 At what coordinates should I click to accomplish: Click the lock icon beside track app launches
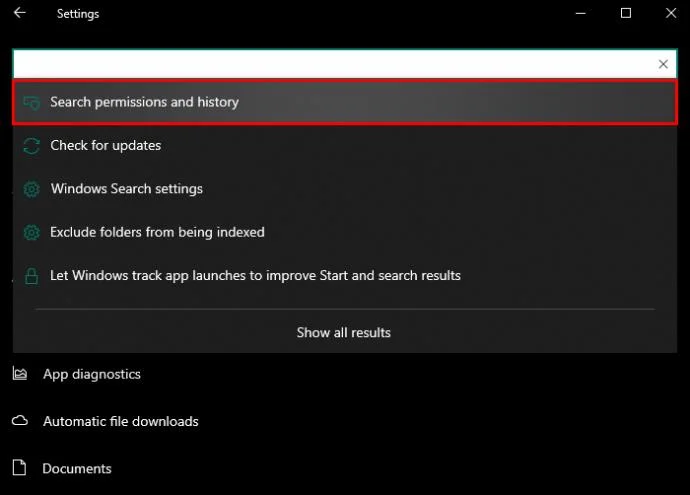(x=31, y=276)
